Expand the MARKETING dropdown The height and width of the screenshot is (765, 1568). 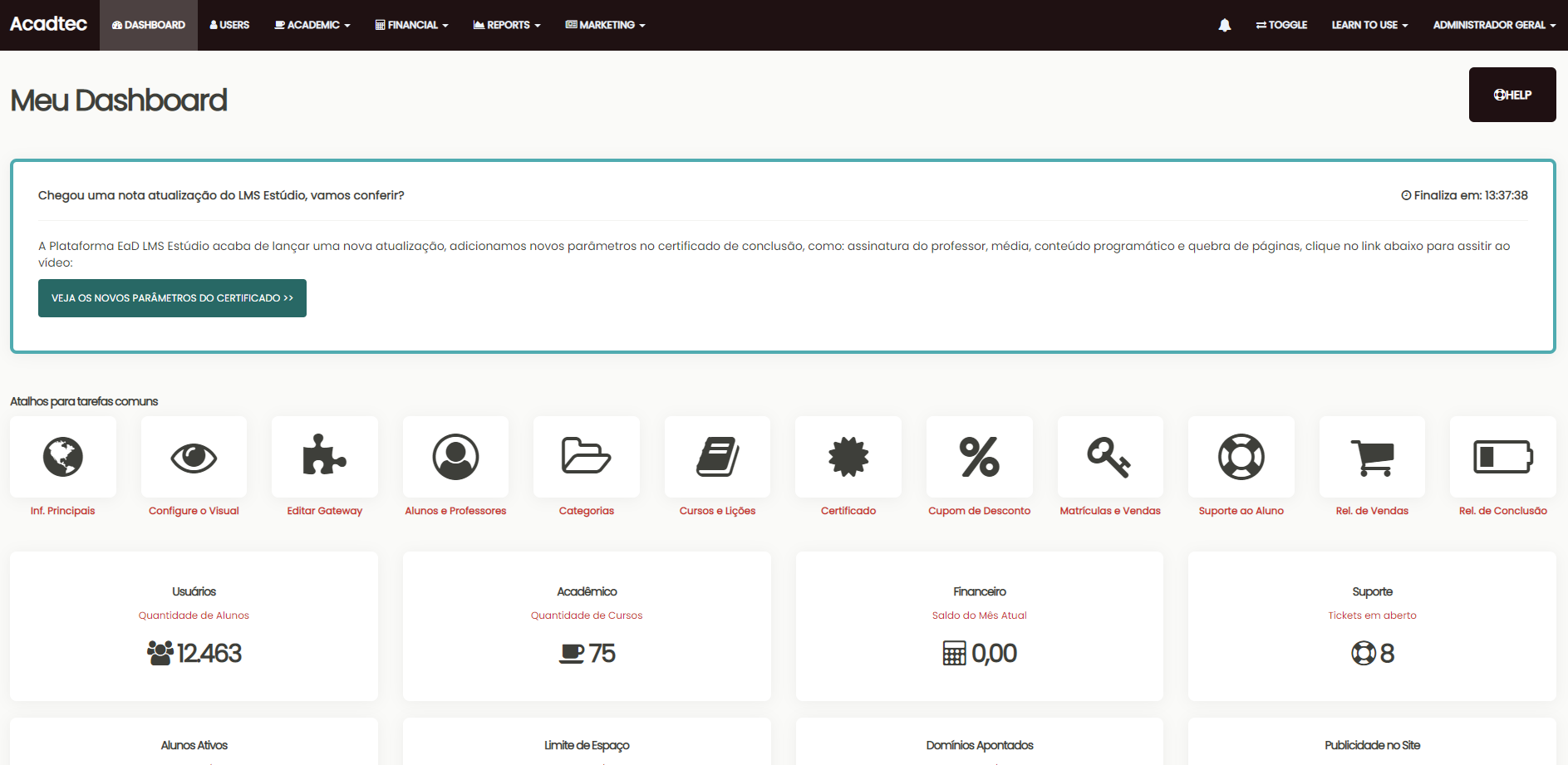(605, 25)
